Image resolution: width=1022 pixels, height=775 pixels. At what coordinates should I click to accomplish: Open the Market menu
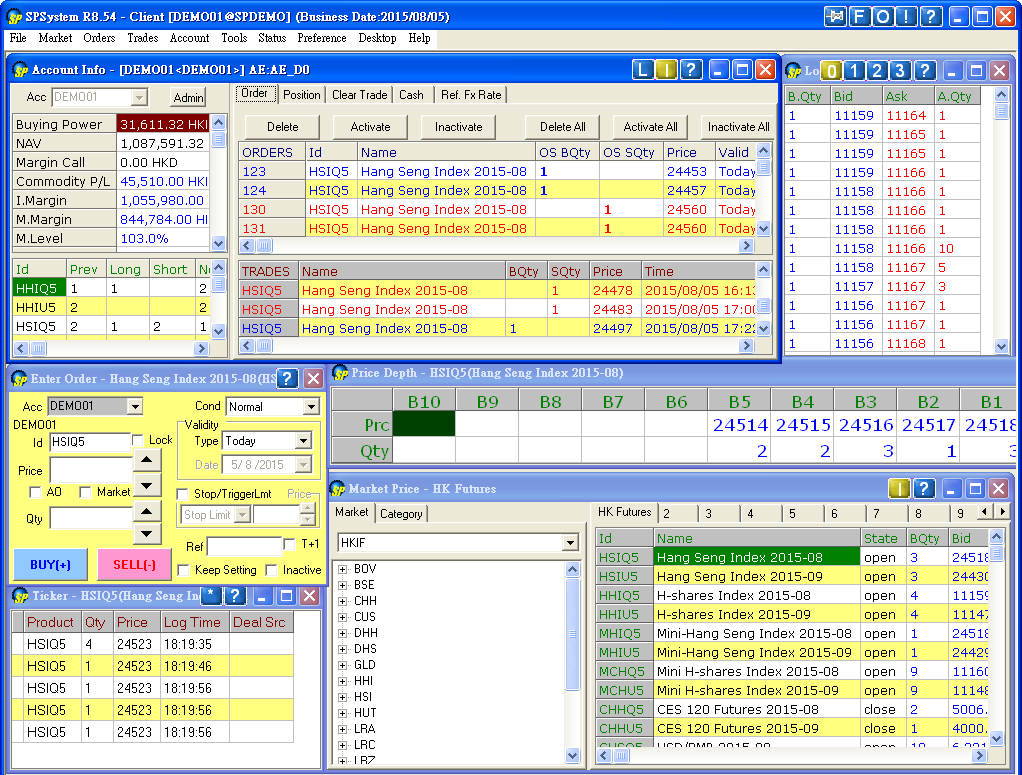[55, 38]
